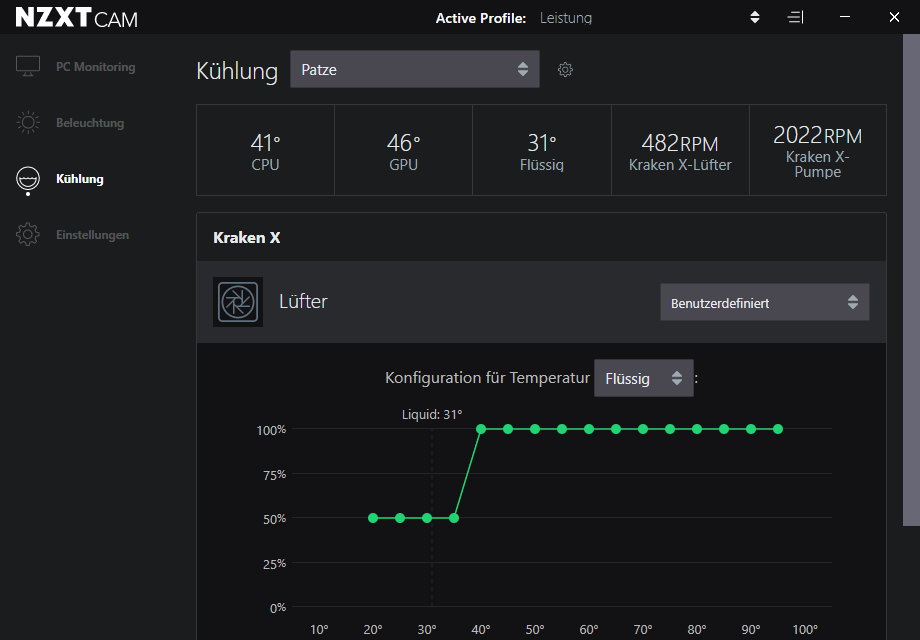Minimize the NZXT CAM window
Image resolution: width=920 pixels, height=640 pixels.
[845, 17]
